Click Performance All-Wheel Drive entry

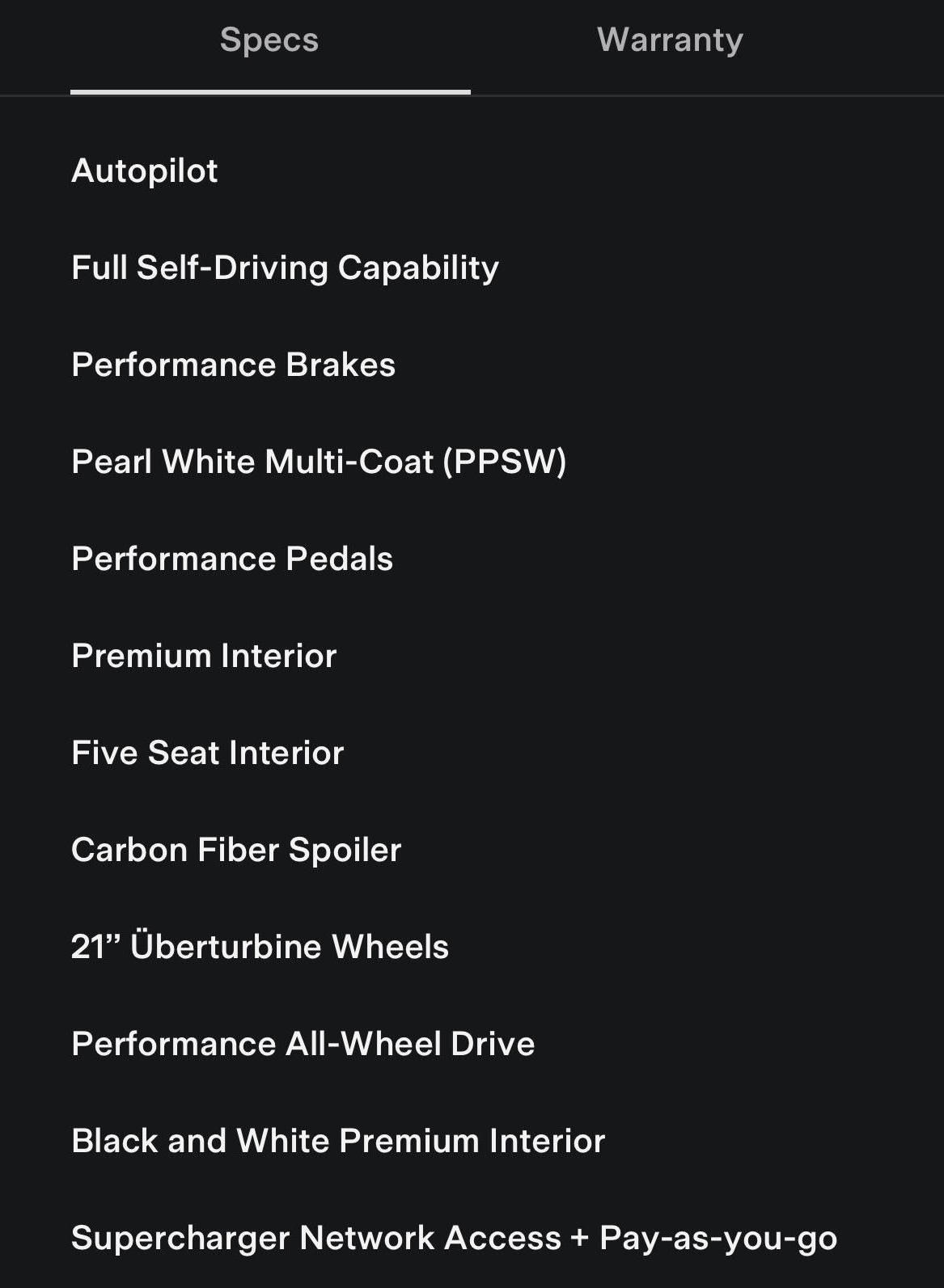coord(303,1044)
